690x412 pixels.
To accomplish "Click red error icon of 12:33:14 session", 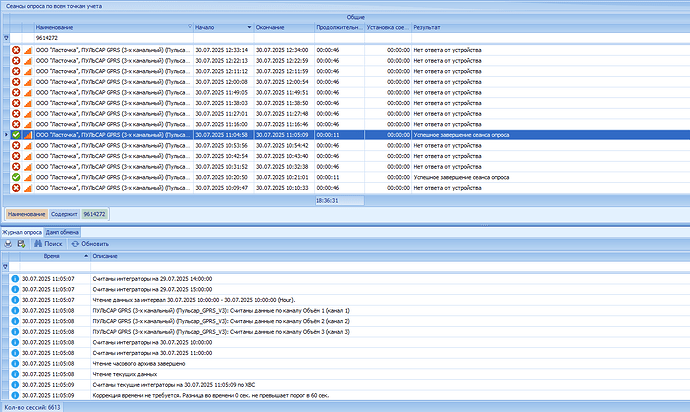I will pos(16,48).
